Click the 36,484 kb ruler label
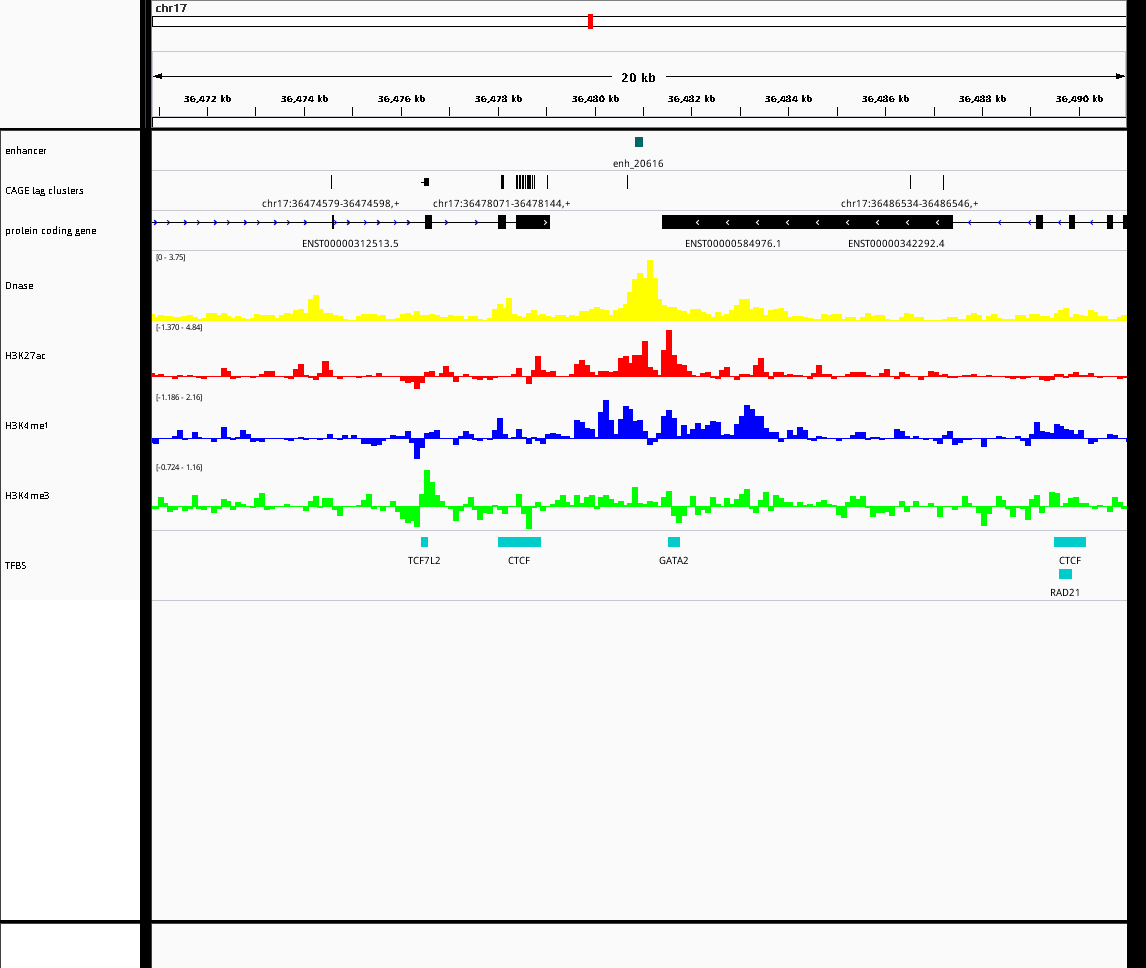The image size is (1146, 968). [789, 99]
